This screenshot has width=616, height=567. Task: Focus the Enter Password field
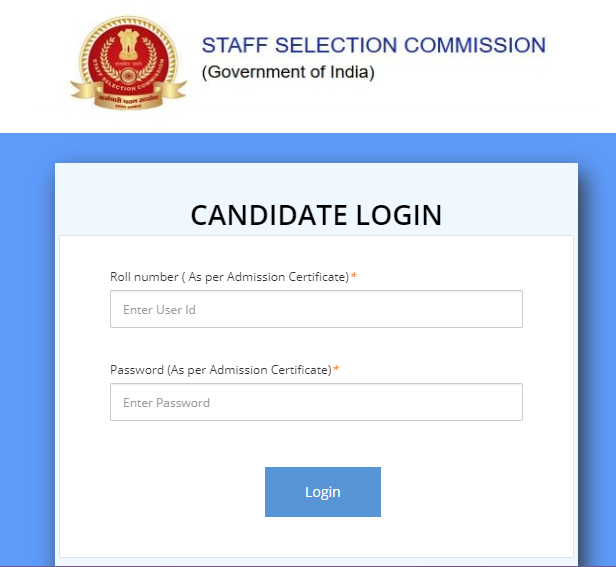click(316, 402)
